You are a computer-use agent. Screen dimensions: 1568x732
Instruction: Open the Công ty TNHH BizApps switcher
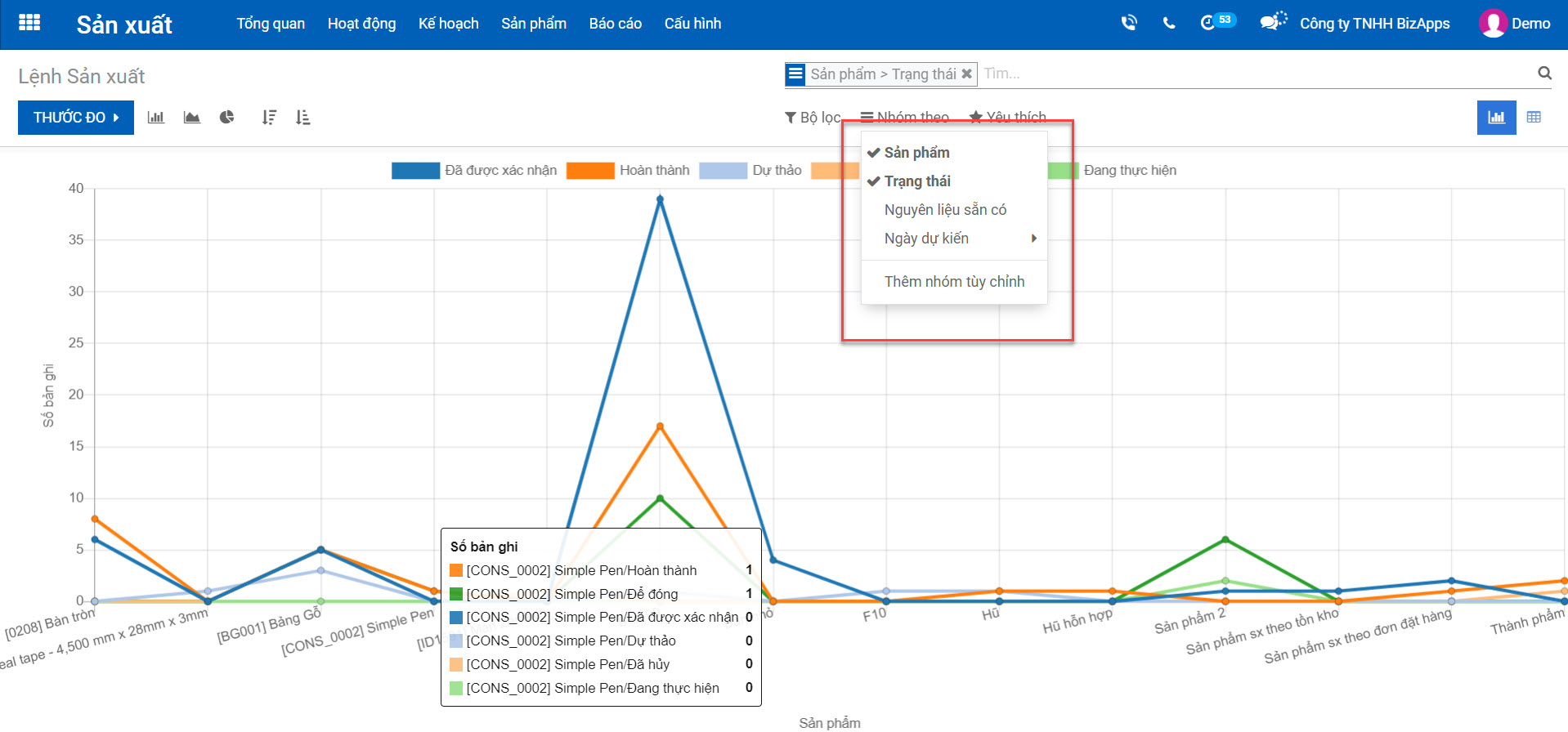1374,24
